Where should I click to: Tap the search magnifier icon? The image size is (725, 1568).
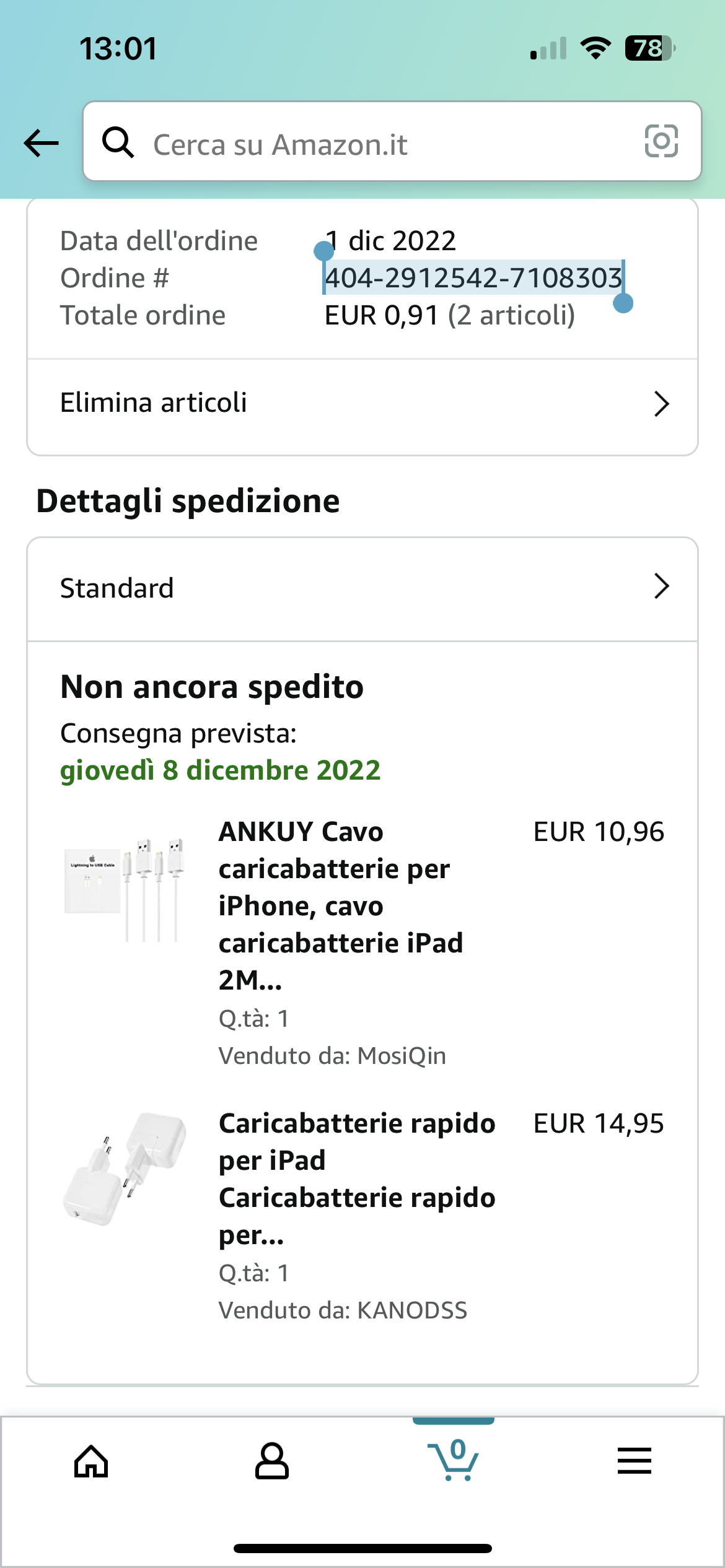[118, 143]
